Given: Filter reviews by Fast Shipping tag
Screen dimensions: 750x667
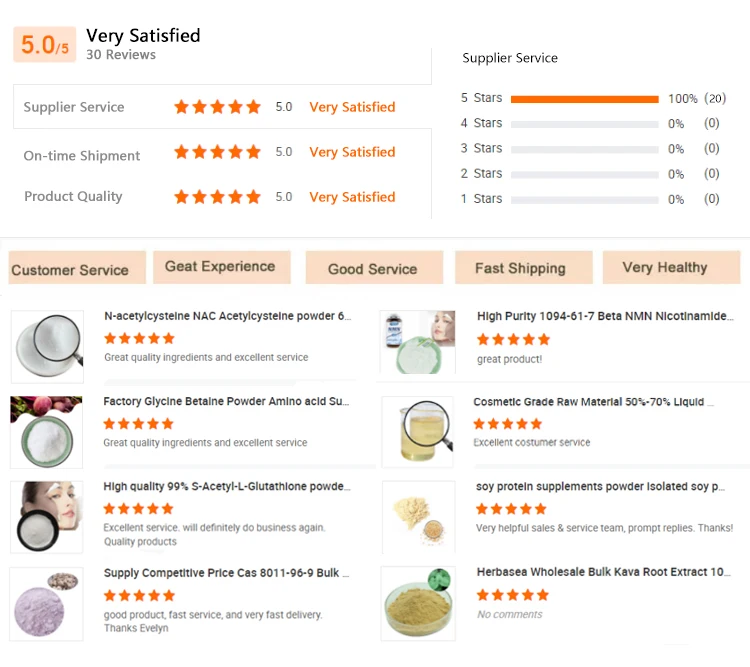Looking at the screenshot, I should click(x=520, y=268).
